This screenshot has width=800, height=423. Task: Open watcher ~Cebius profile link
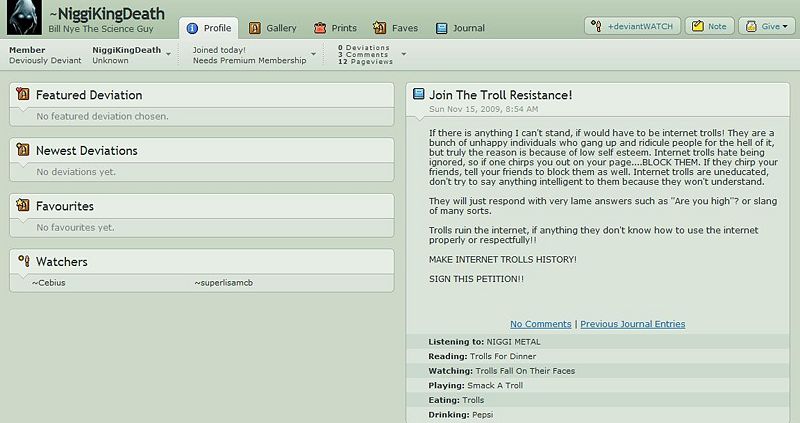point(49,283)
